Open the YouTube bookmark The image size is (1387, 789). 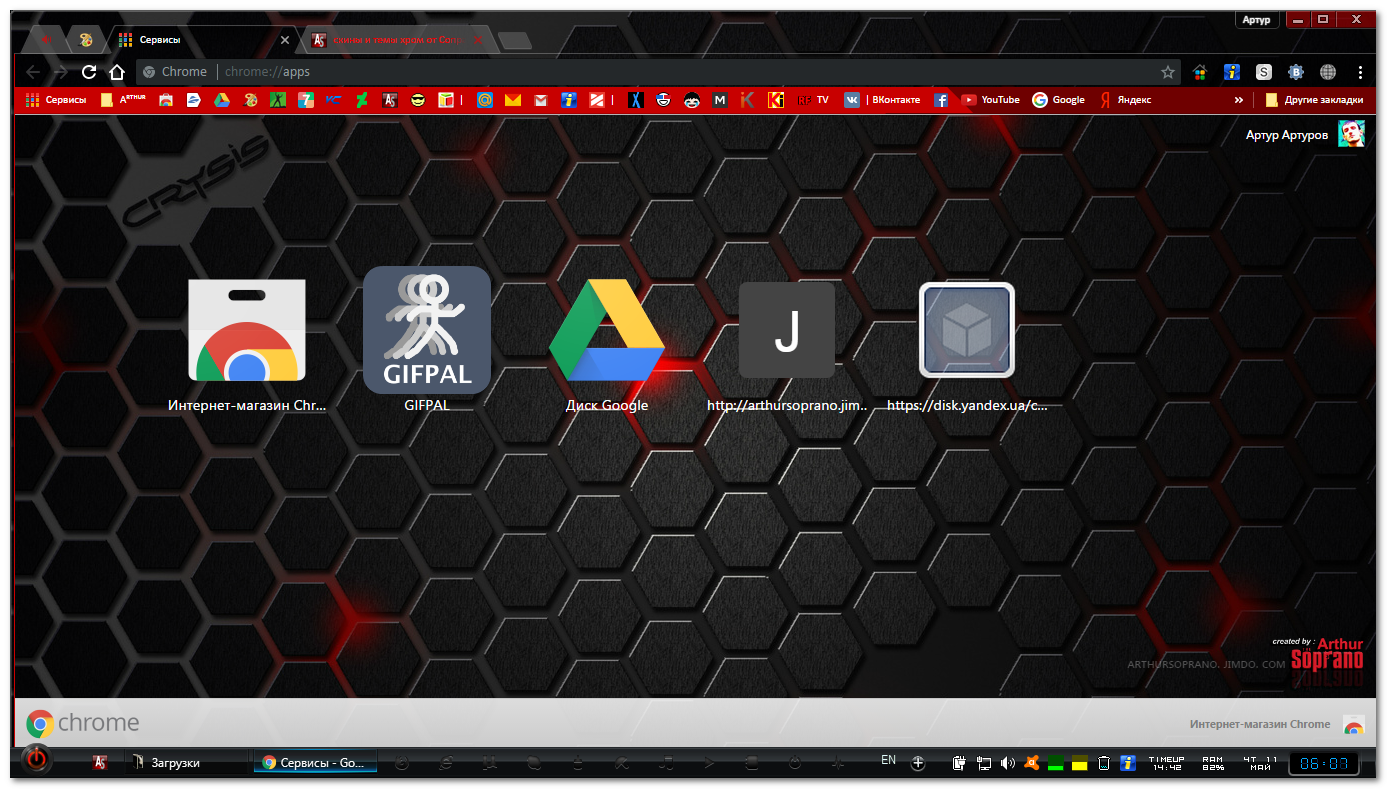(991, 100)
